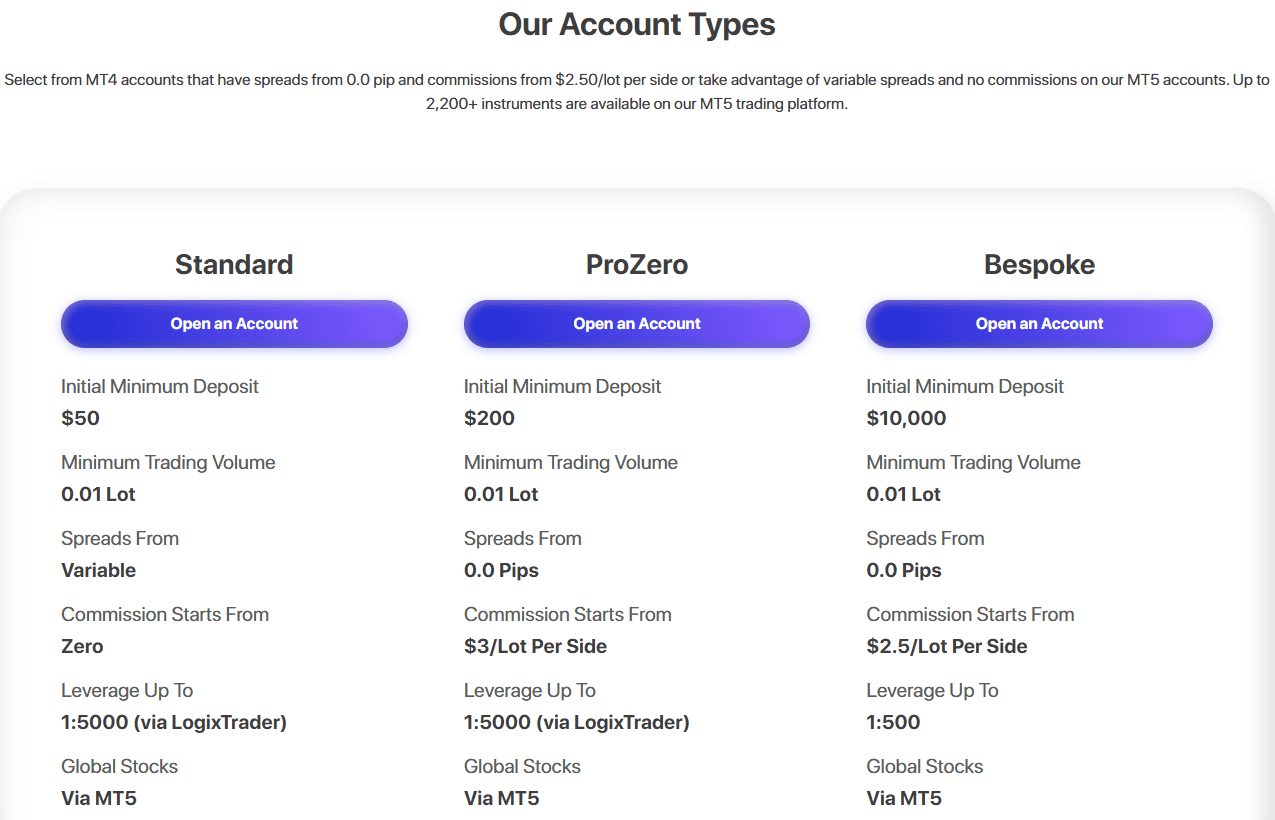Select the 1:500 leverage value

pos(893,722)
